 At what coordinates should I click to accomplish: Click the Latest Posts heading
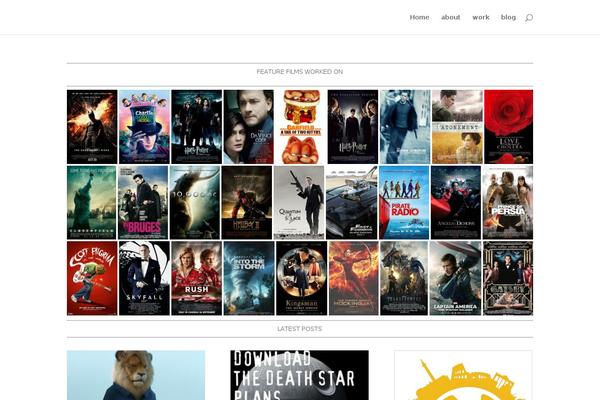(300, 329)
